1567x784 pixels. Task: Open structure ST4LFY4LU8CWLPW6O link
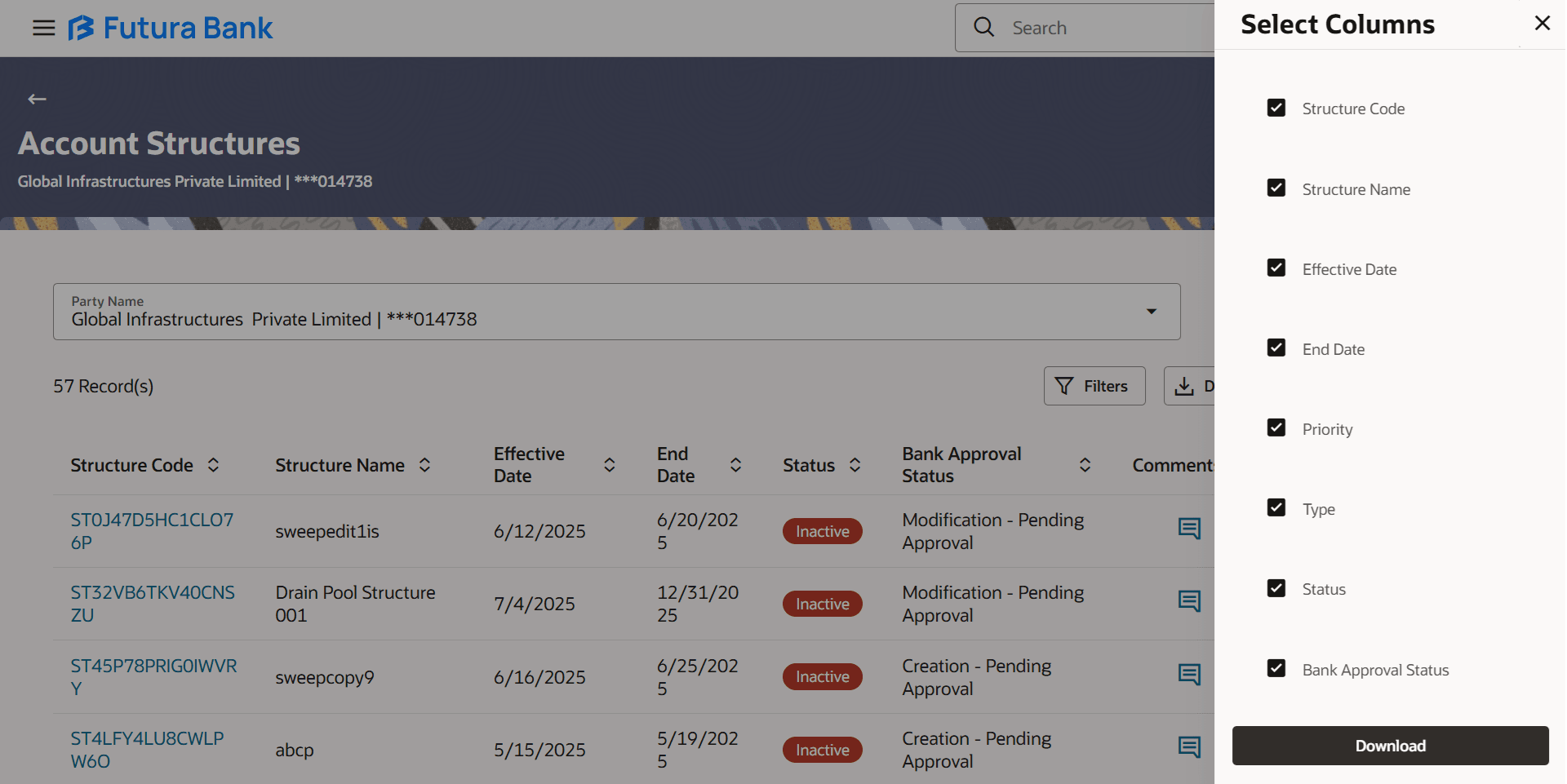[147, 750]
